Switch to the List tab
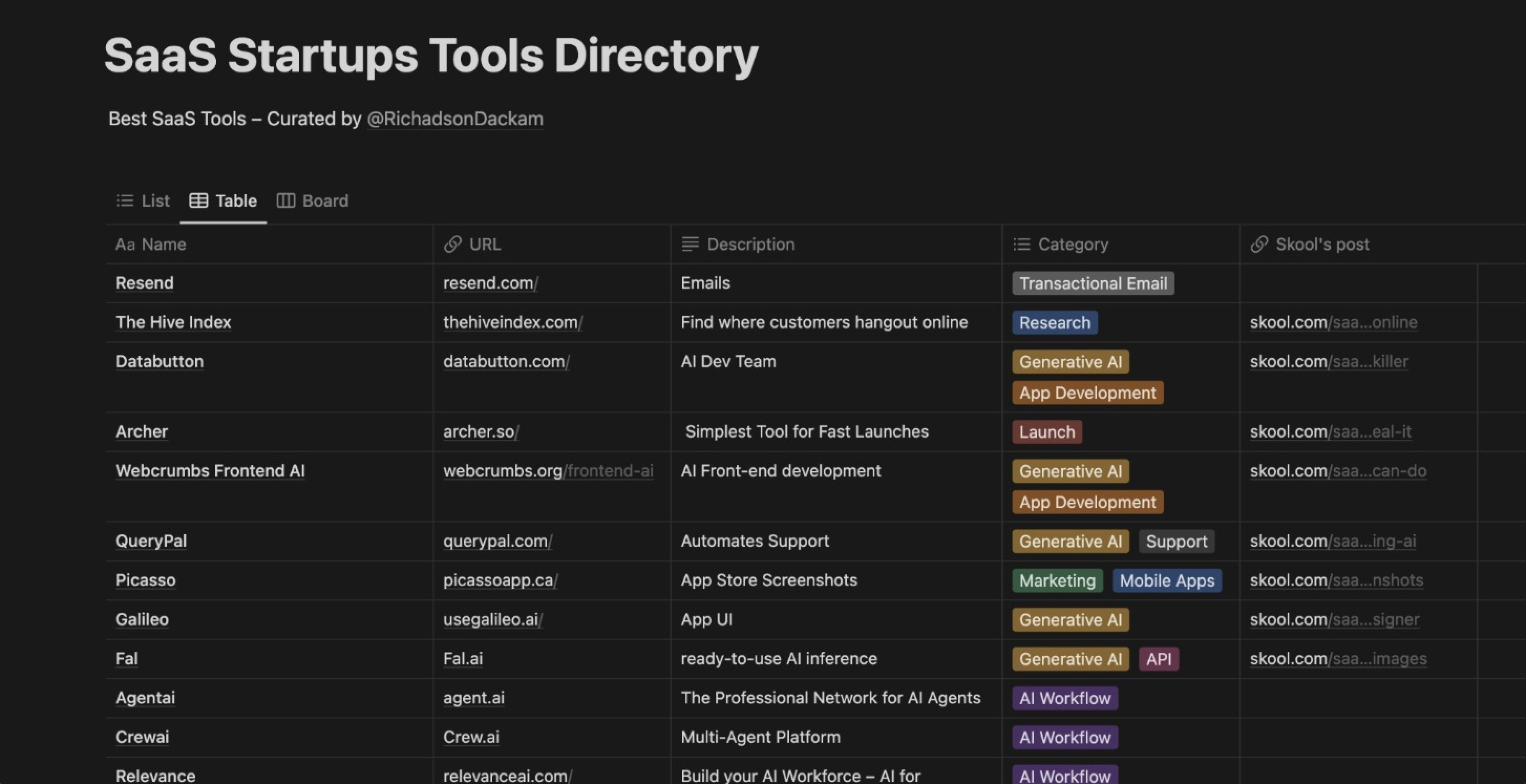This screenshot has height=784, width=1526. (x=155, y=200)
